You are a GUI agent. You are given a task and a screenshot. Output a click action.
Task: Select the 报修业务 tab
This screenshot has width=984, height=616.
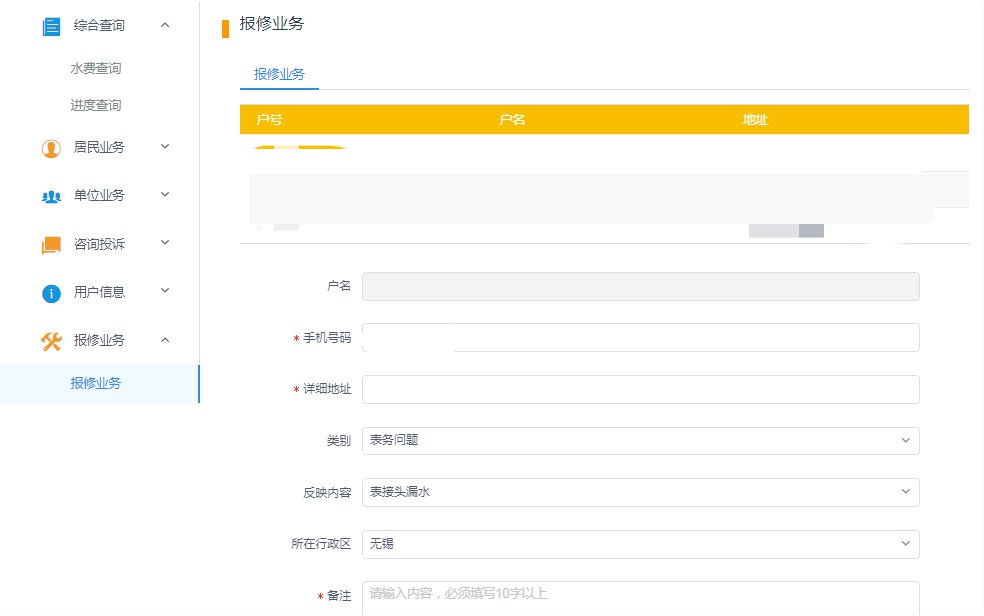(x=279, y=75)
